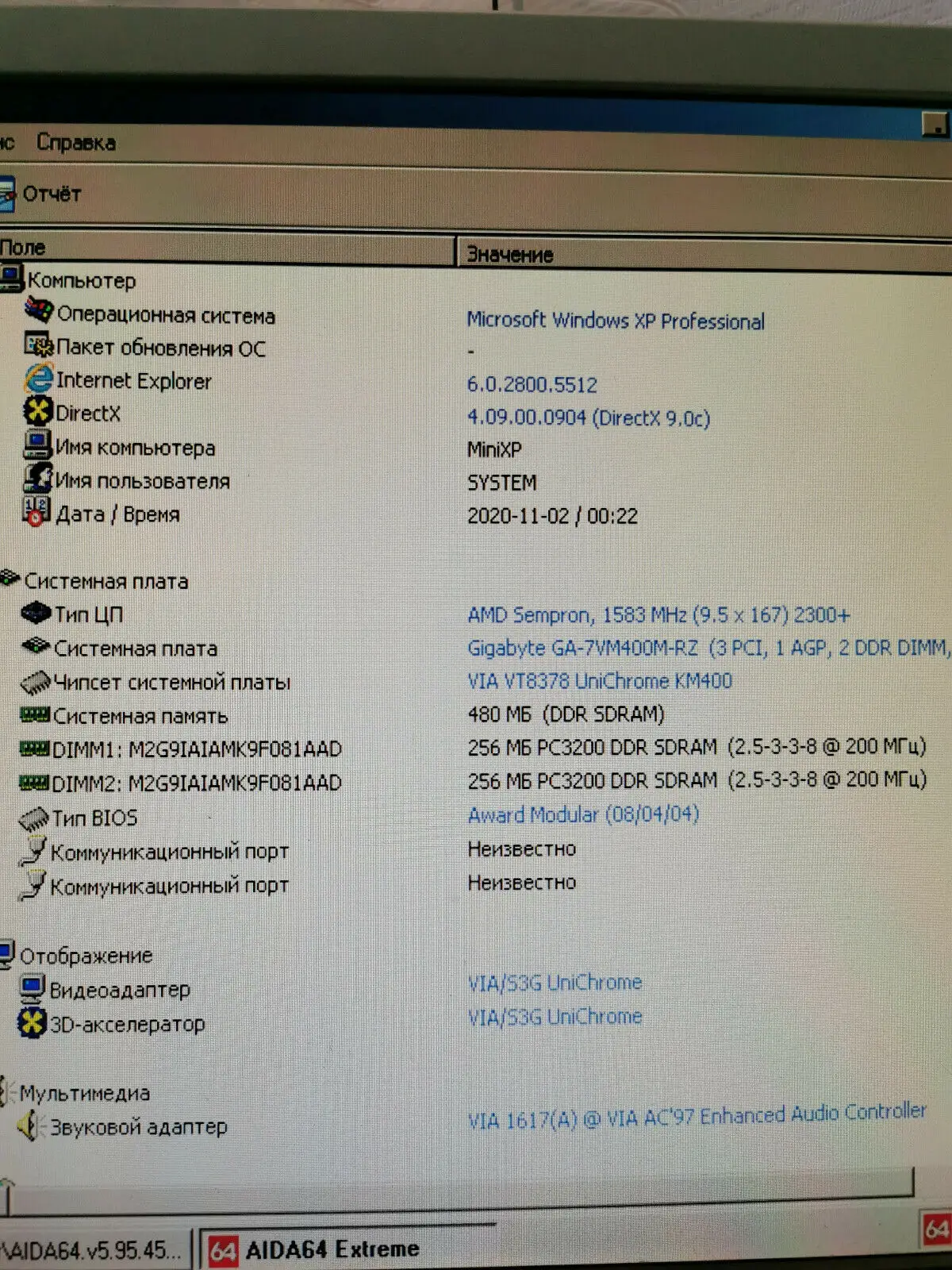Select the Internet Explorer field label
952x1270 pixels.
[x=133, y=381]
